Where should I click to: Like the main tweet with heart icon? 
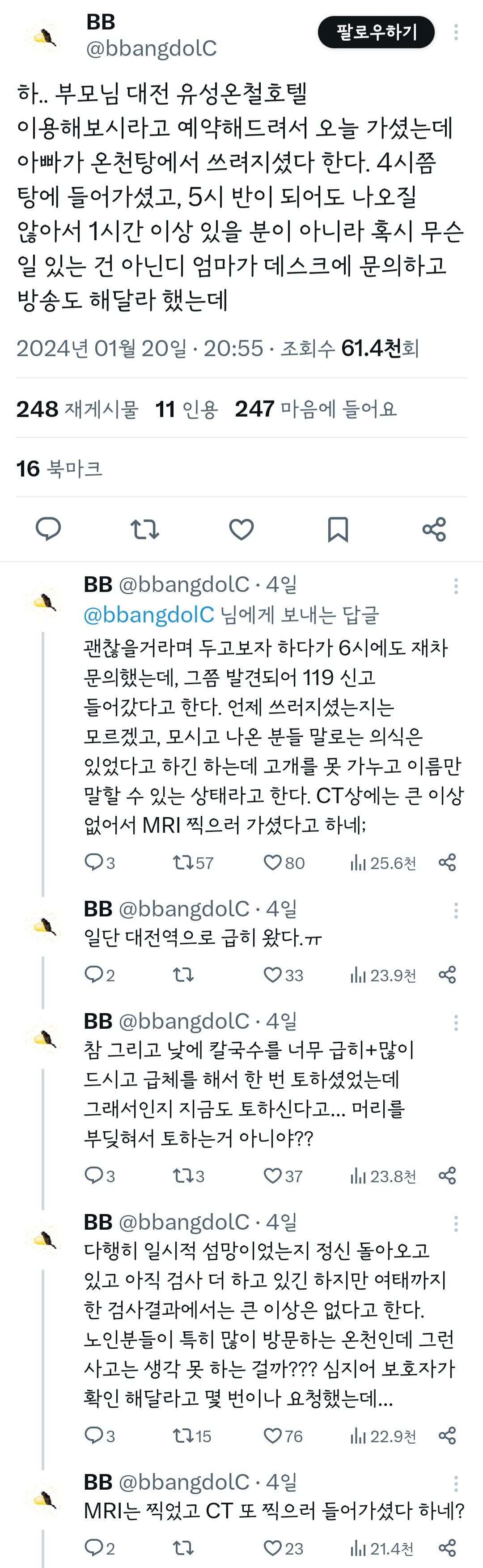click(241, 529)
